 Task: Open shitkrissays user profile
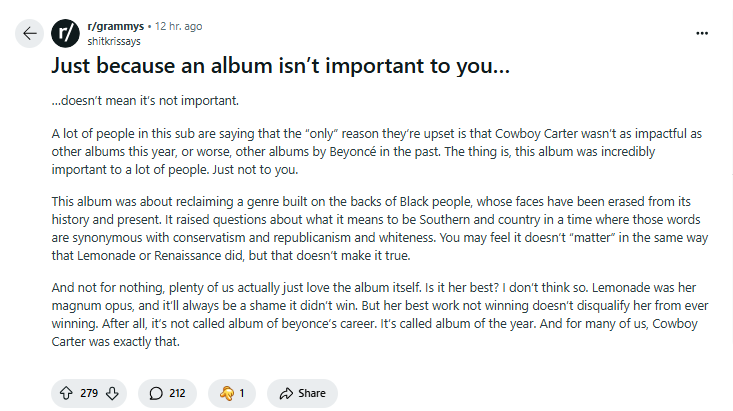point(116,41)
